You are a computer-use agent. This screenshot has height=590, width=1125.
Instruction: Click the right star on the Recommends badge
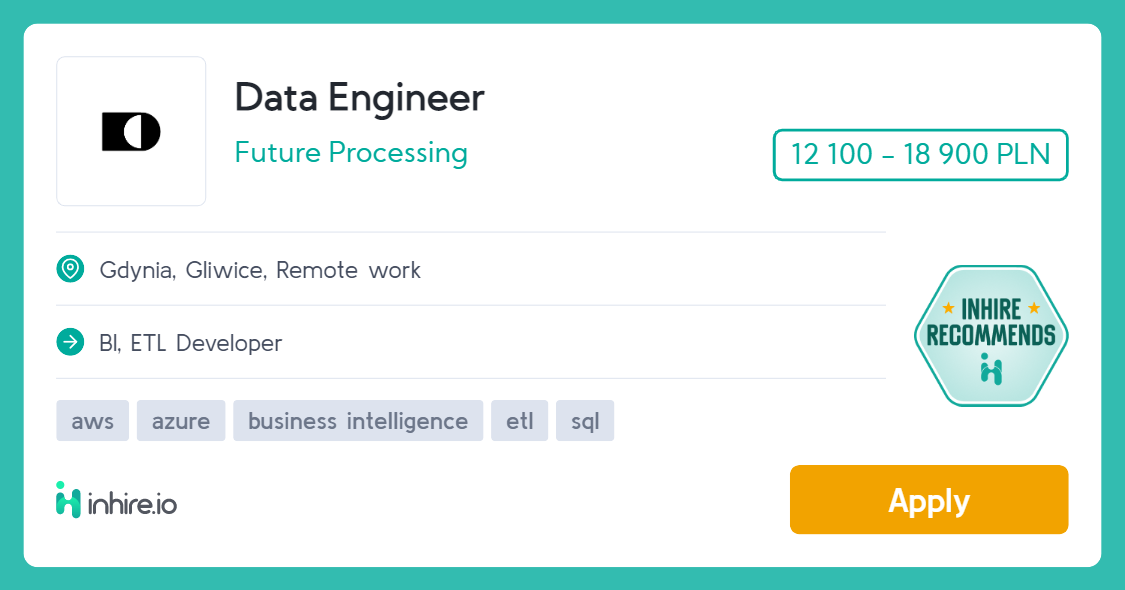pyautogui.click(x=1034, y=308)
